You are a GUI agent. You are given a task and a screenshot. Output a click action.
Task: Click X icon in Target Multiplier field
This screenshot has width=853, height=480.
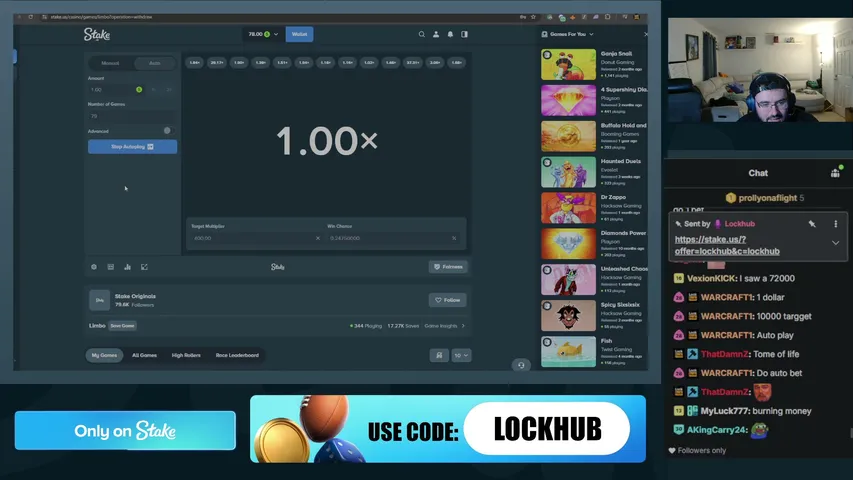(x=318, y=238)
